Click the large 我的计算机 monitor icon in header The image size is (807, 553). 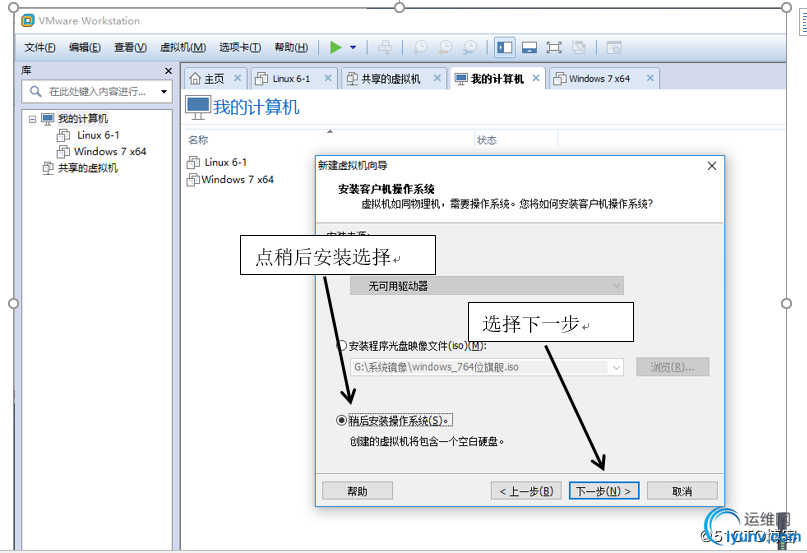pos(198,108)
